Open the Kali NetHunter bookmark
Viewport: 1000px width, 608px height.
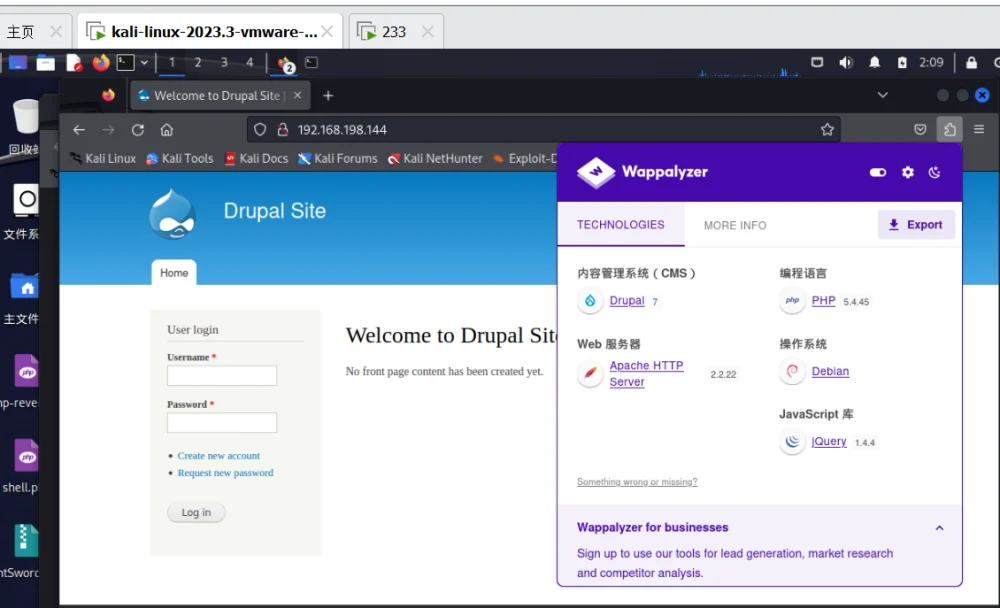(x=435, y=158)
